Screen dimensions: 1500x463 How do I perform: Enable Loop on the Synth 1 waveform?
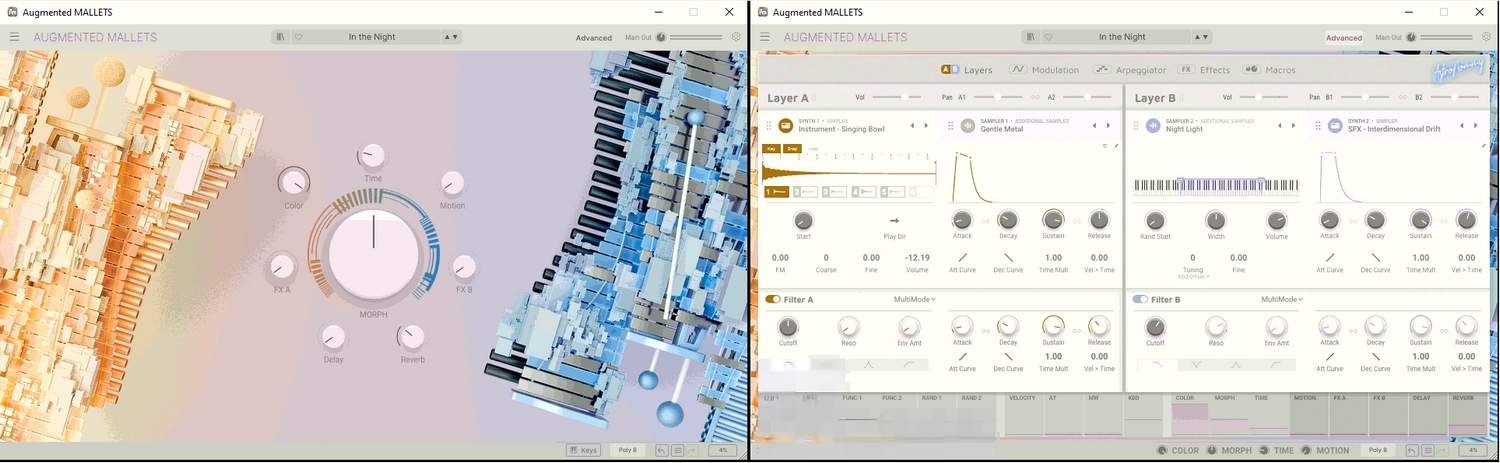click(813, 148)
